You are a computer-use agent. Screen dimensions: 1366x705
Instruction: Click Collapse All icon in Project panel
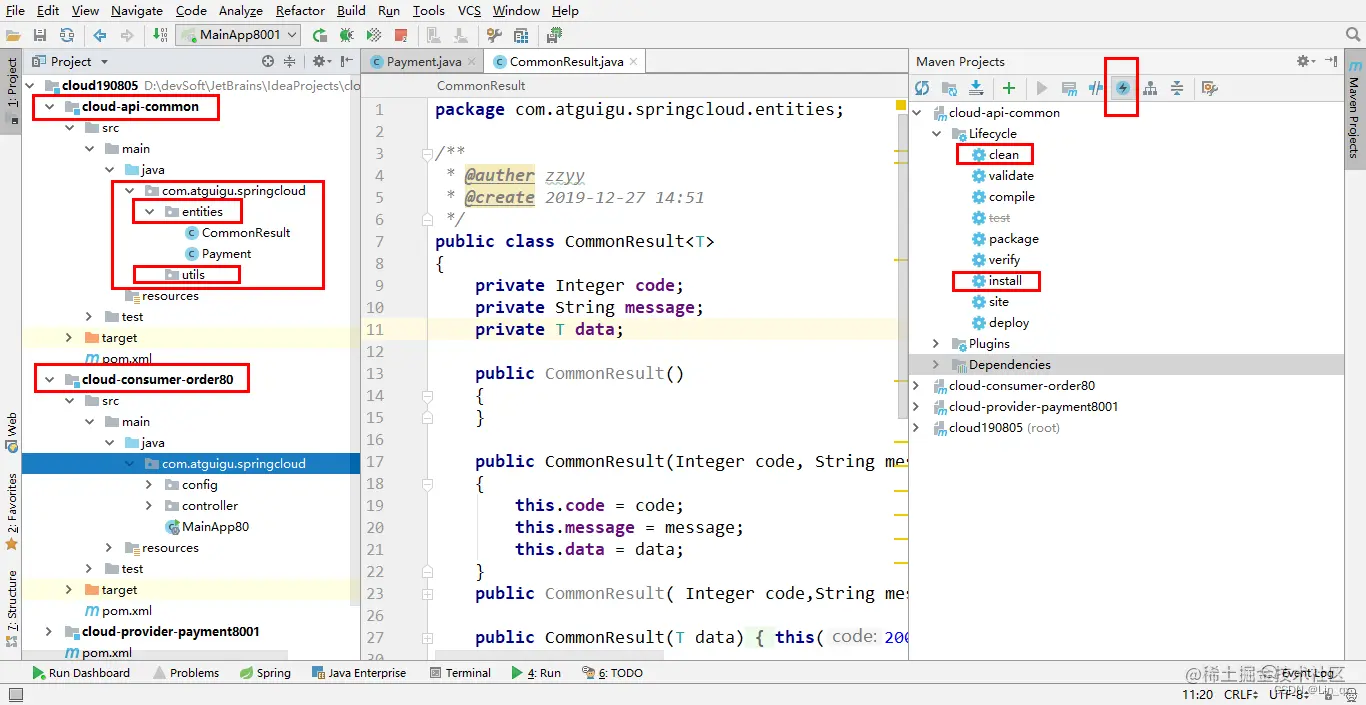pos(289,61)
